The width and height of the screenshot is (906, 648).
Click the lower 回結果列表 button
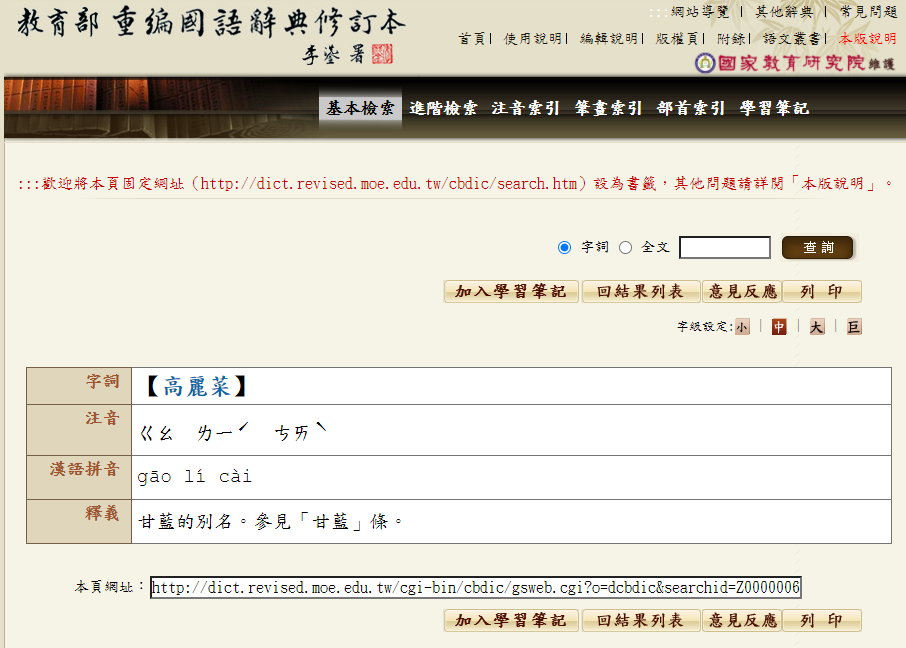[x=641, y=620]
